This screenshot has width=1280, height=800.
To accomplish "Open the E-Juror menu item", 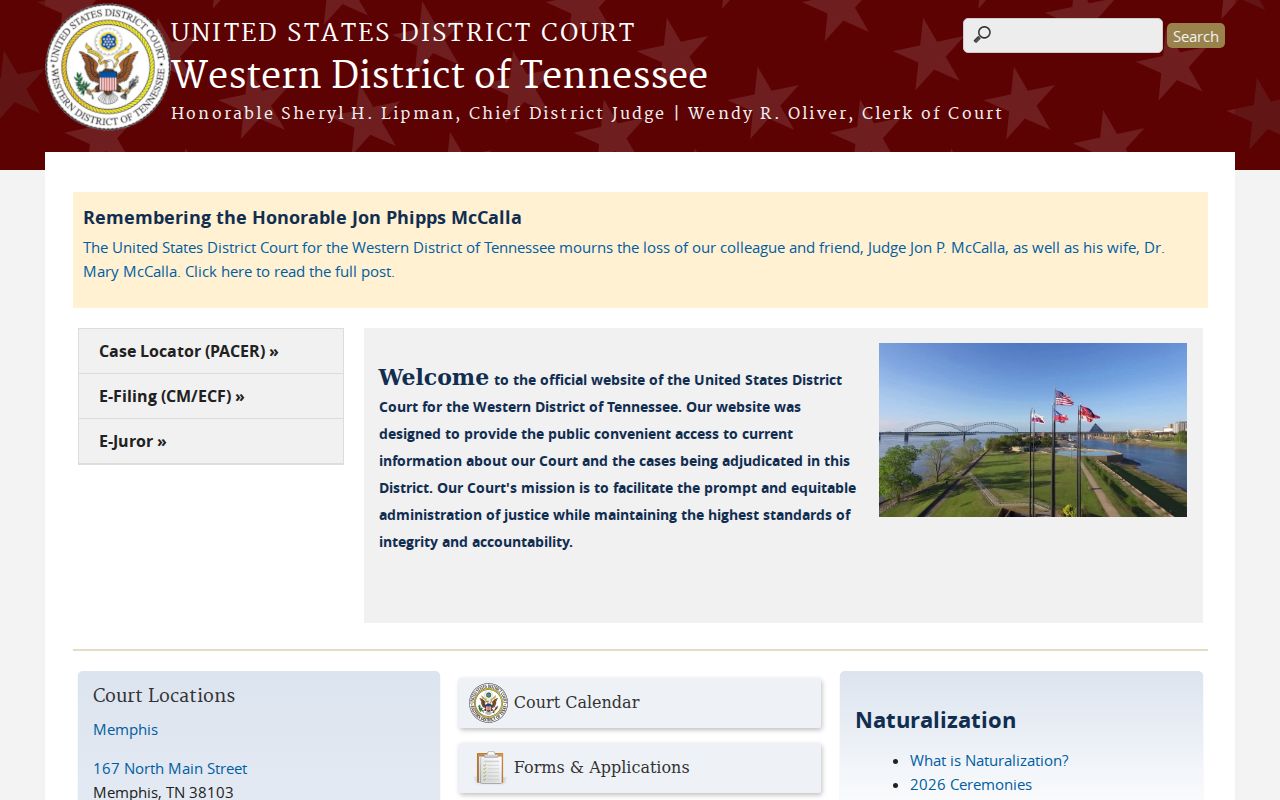I will [x=211, y=441].
